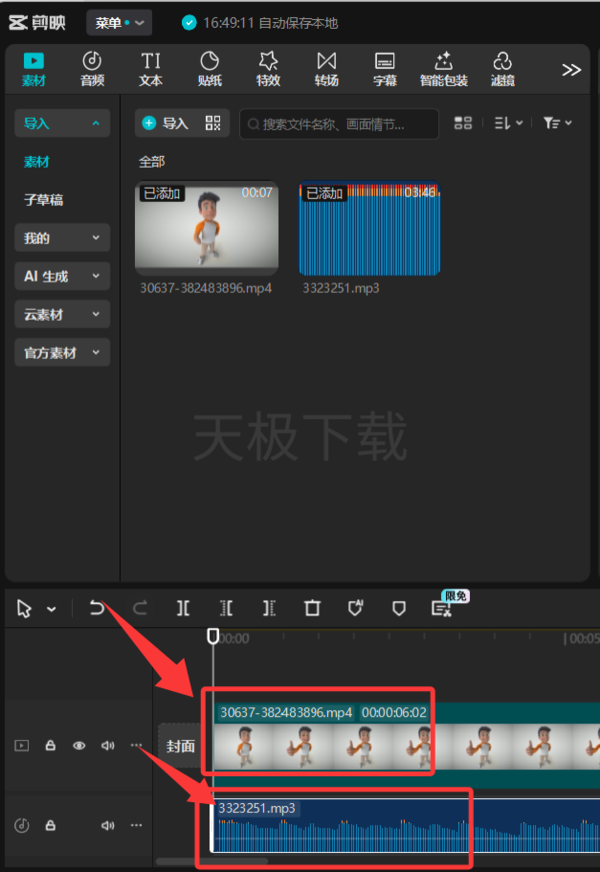This screenshot has height=872, width=600.
Task: Click the audio track type icon
Action: (22, 825)
